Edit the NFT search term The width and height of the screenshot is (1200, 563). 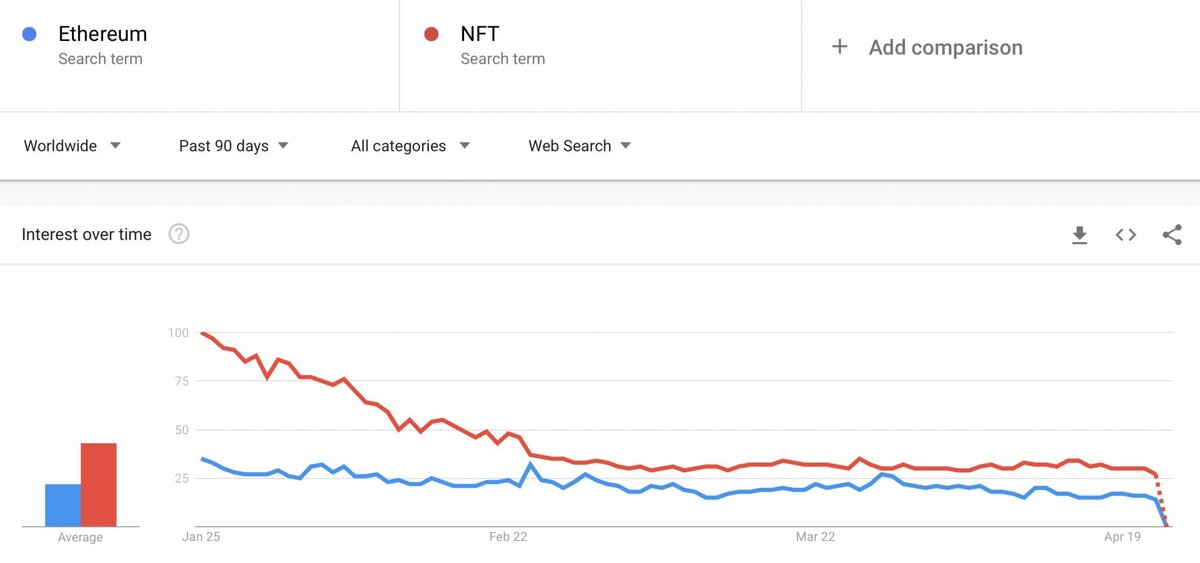[480, 34]
